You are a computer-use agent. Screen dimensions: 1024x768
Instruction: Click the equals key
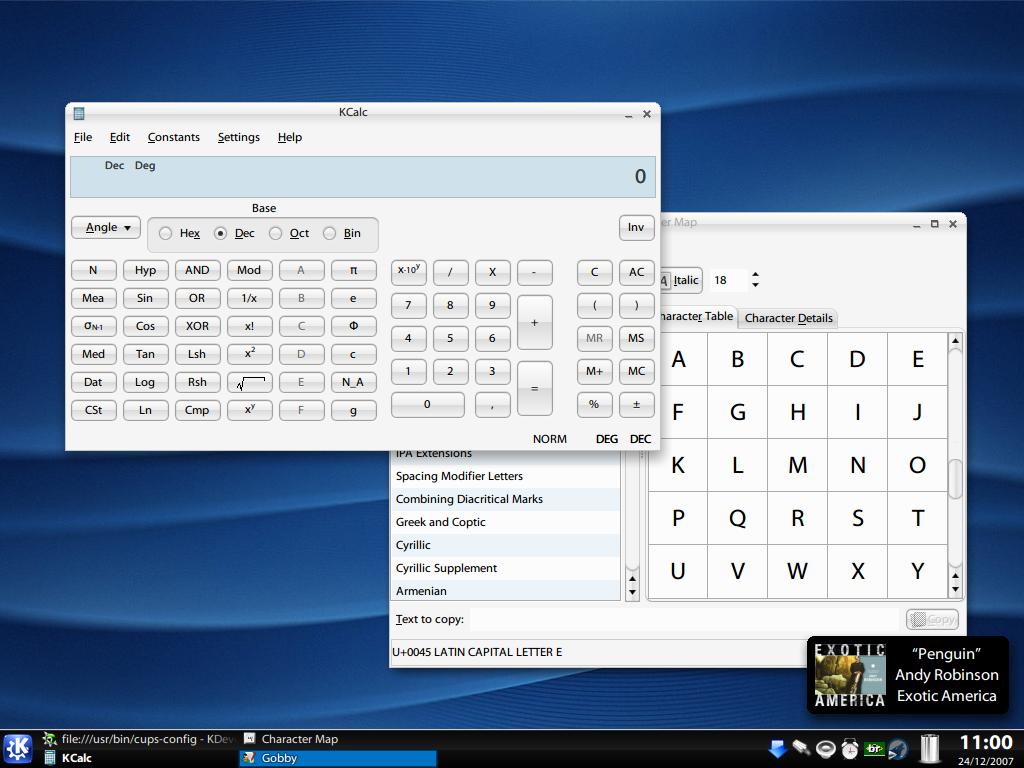(x=534, y=389)
